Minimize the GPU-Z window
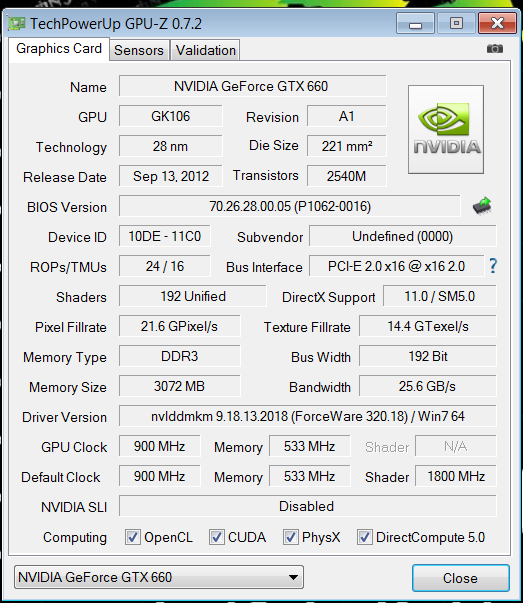This screenshot has width=523, height=603. tap(415, 23)
